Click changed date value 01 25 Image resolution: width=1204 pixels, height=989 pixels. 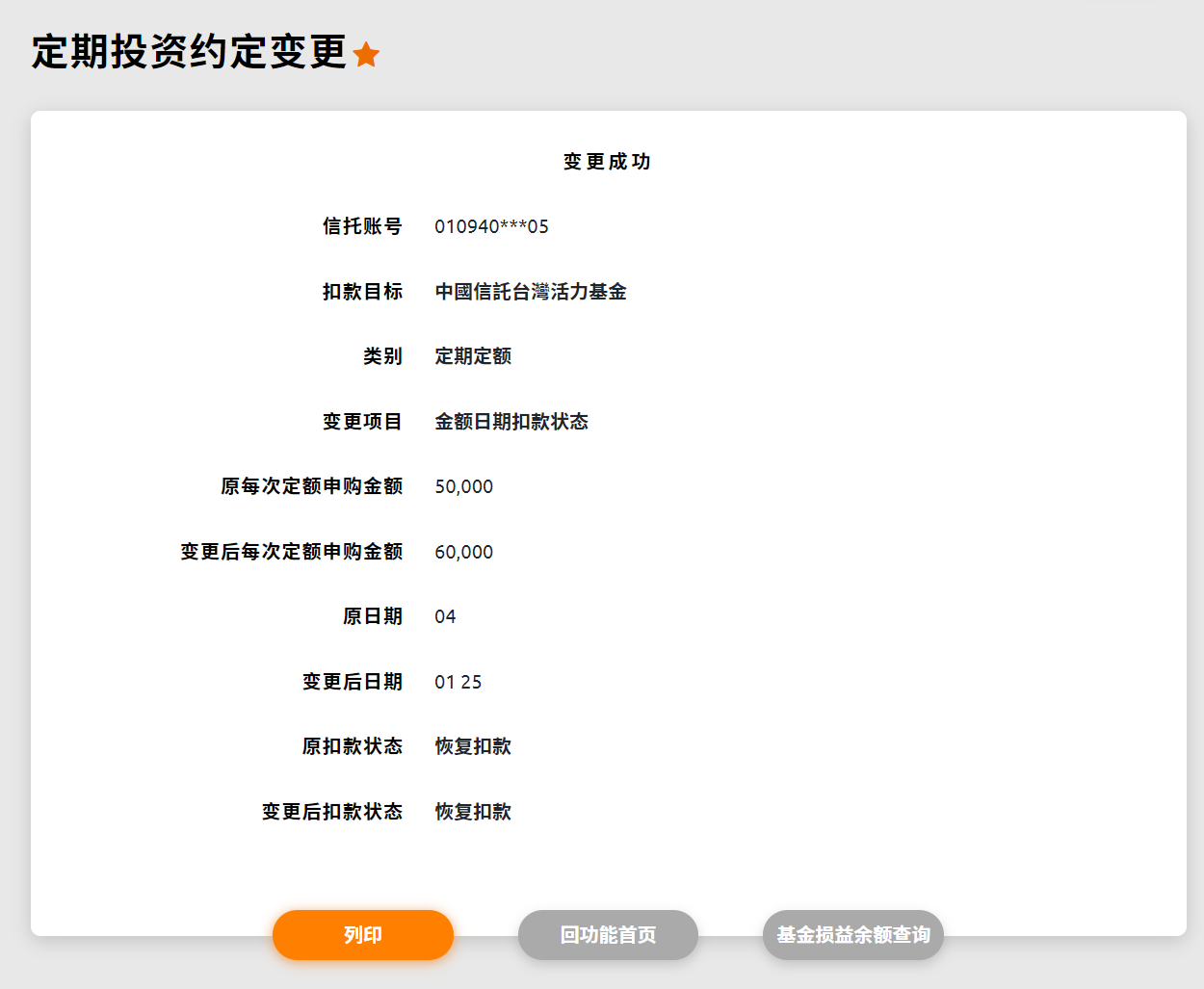coord(458,682)
